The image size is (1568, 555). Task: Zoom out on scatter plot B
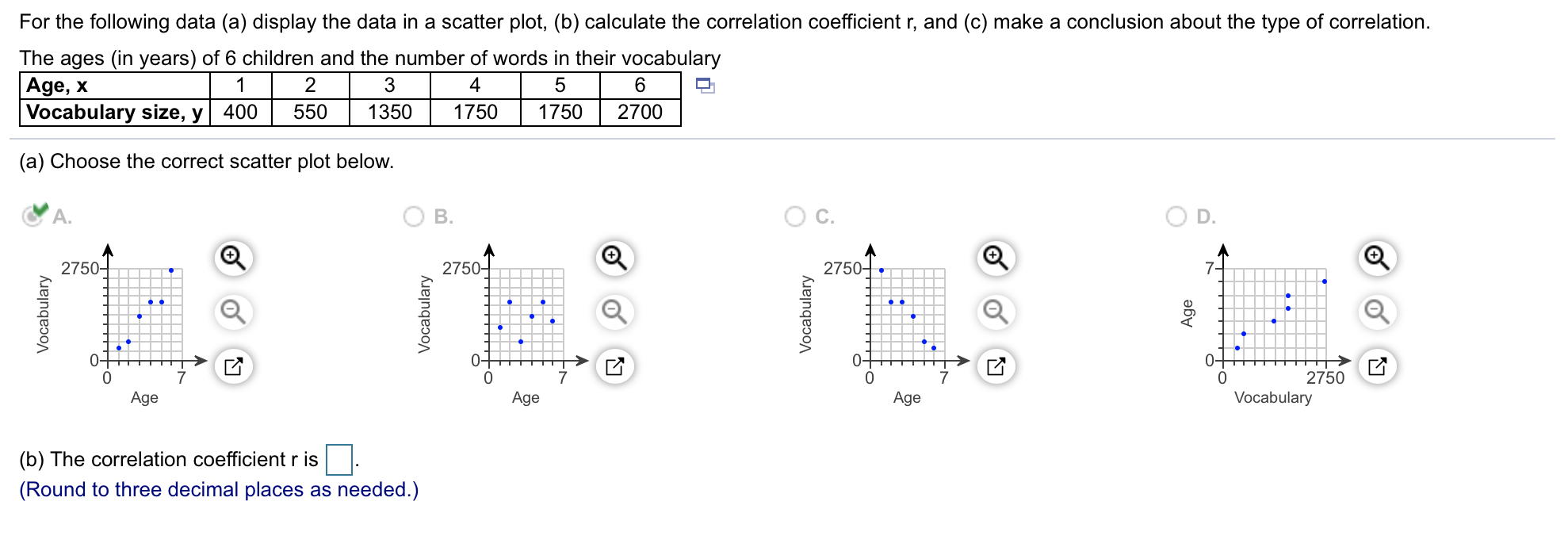pos(614,312)
